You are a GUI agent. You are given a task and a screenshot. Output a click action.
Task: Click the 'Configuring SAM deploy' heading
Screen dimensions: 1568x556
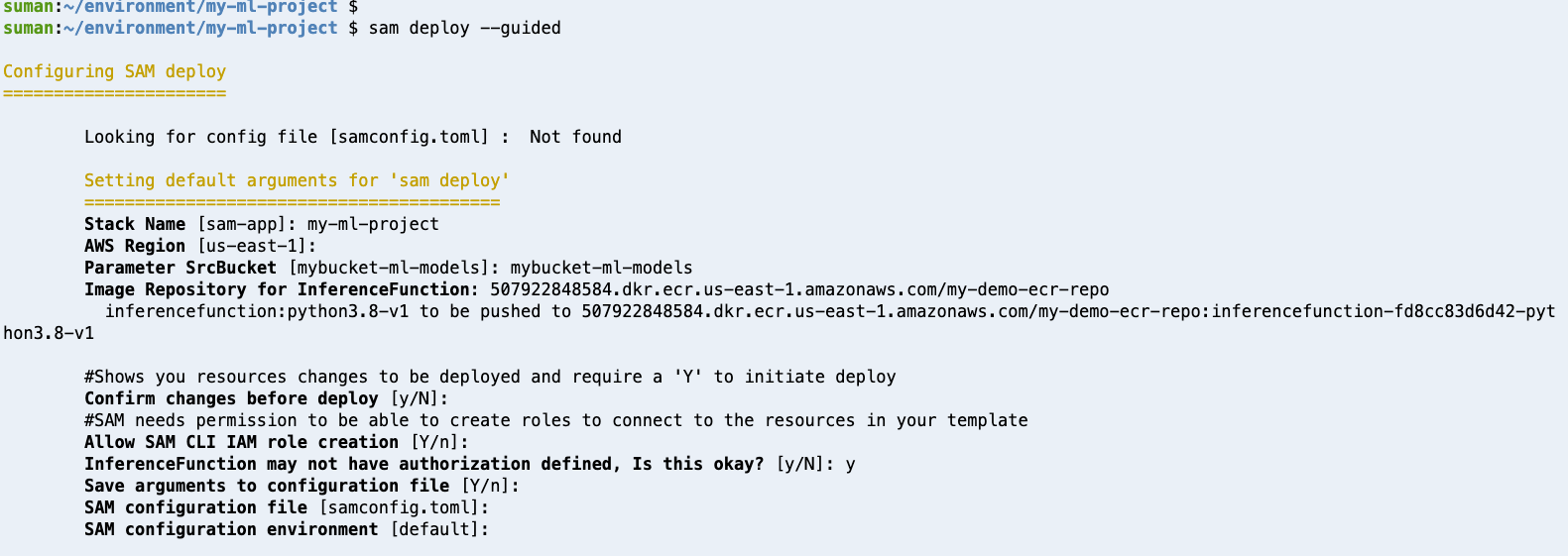tap(114, 71)
